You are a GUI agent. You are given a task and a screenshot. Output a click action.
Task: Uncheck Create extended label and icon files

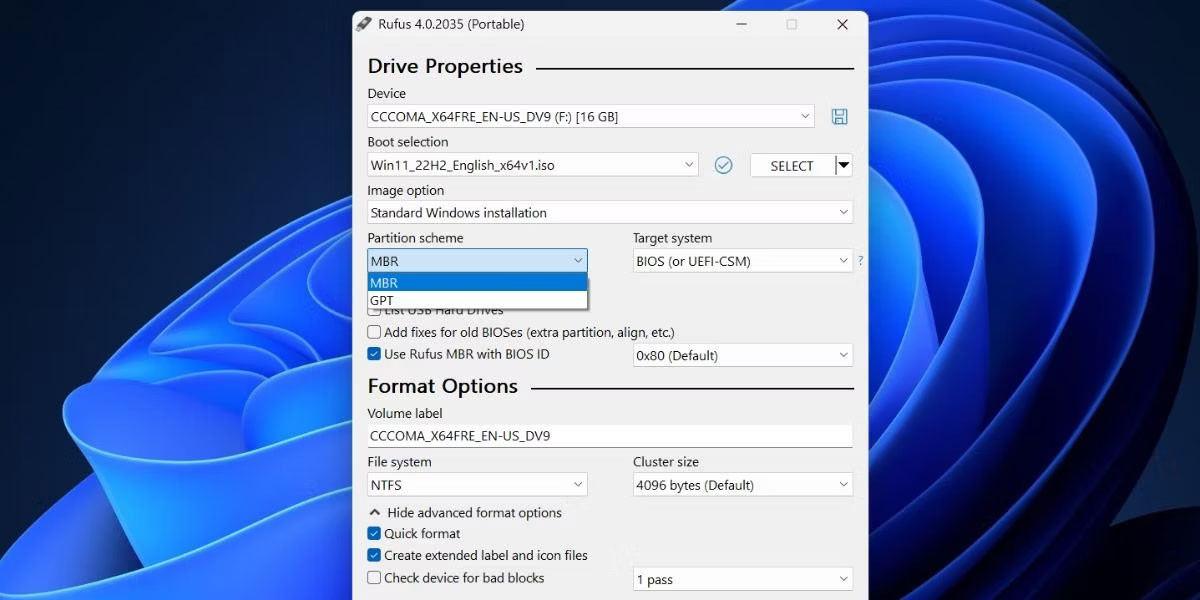[373, 555]
